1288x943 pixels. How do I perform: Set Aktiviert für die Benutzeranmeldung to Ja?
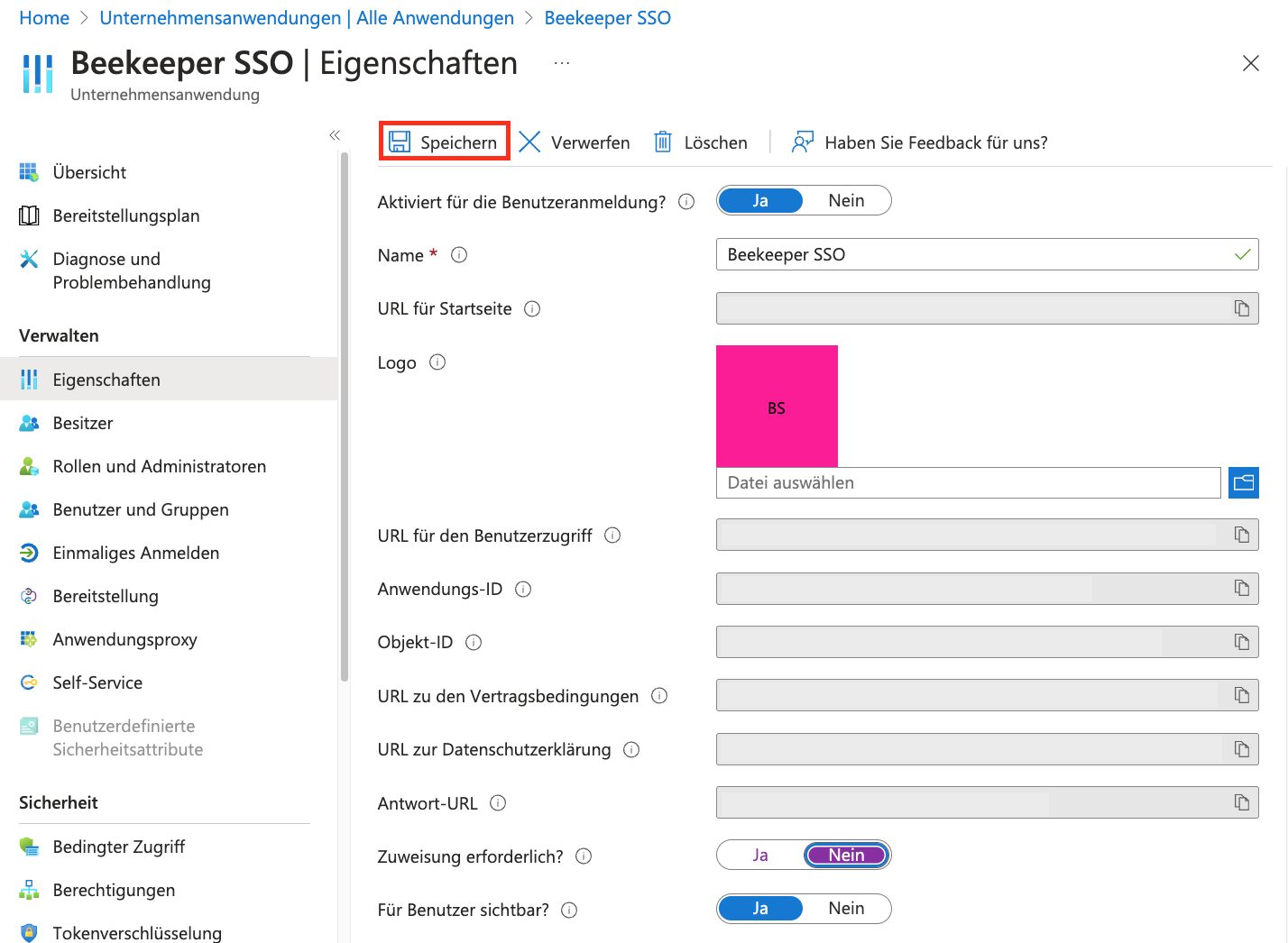coord(760,200)
